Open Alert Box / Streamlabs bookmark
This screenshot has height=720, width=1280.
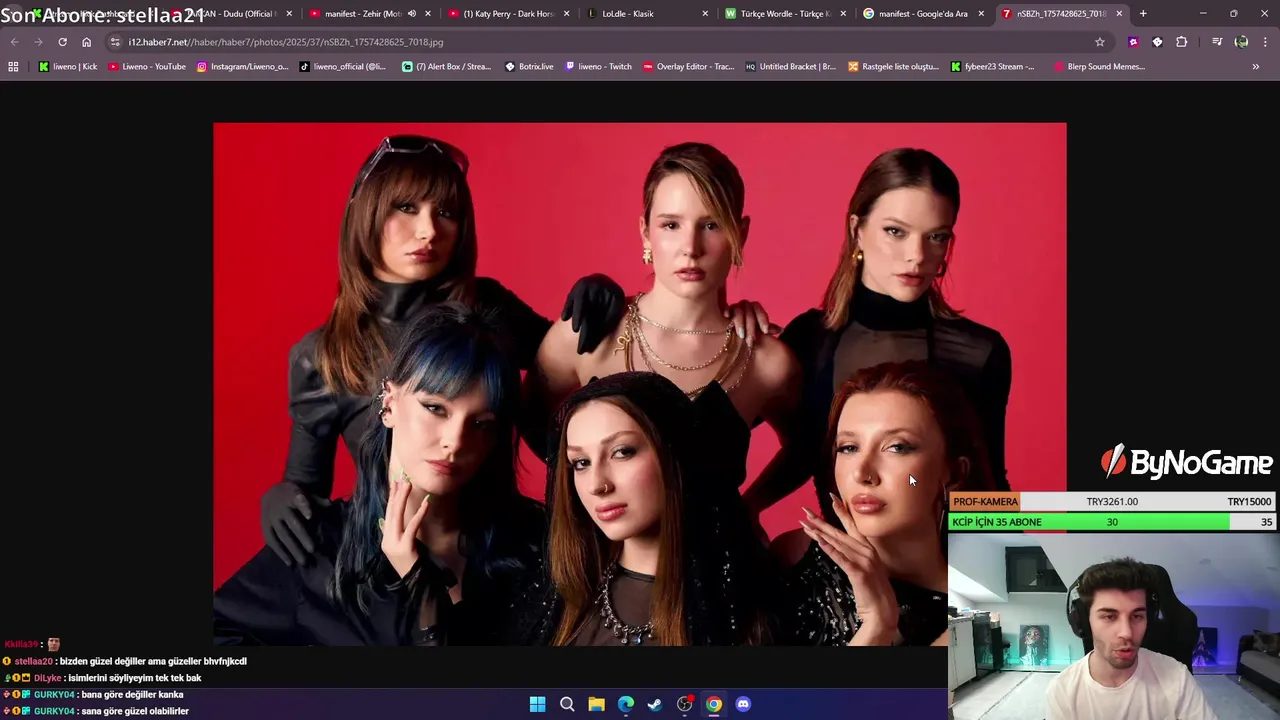tap(447, 67)
